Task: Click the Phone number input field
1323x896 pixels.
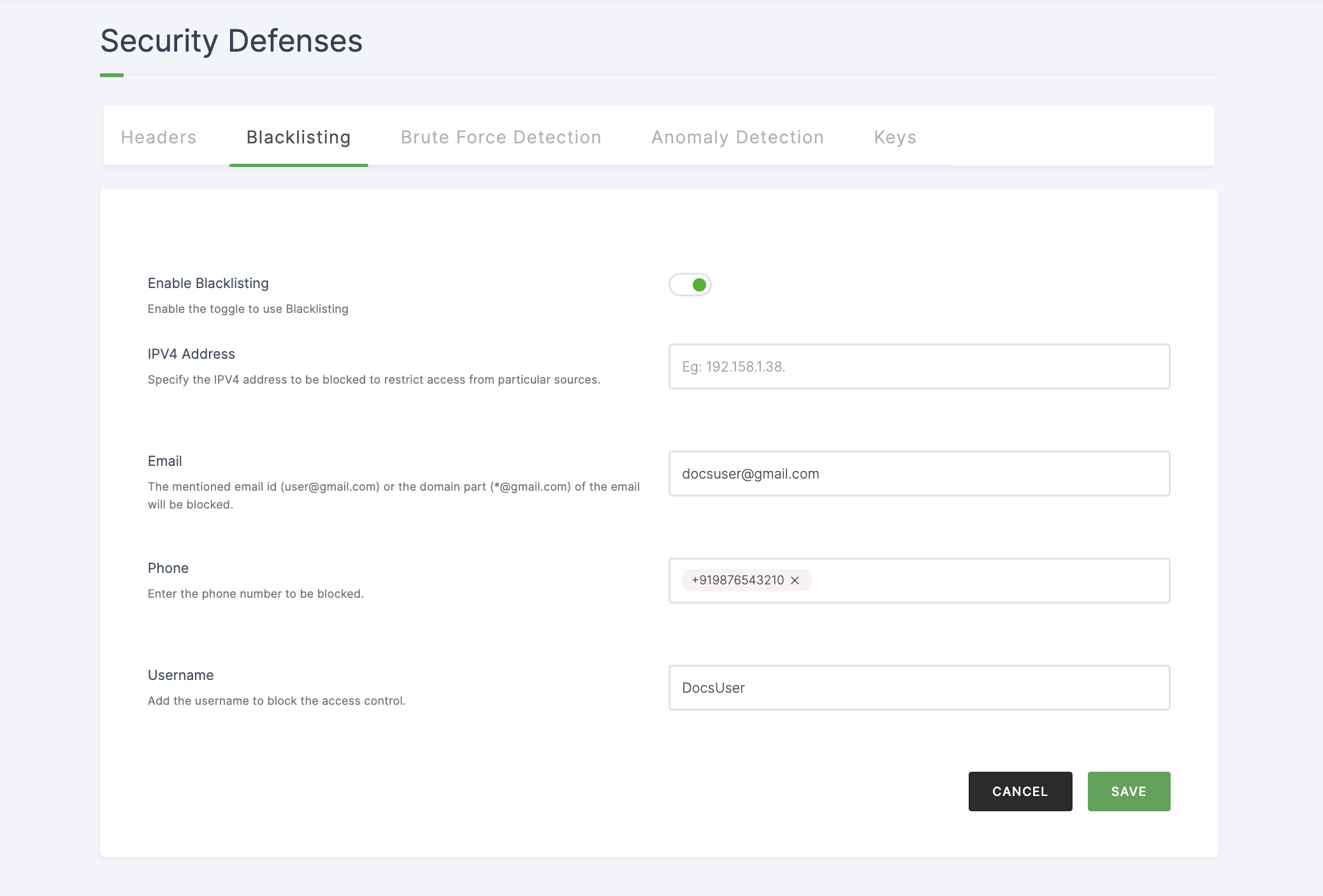Action: pyautogui.click(x=919, y=580)
